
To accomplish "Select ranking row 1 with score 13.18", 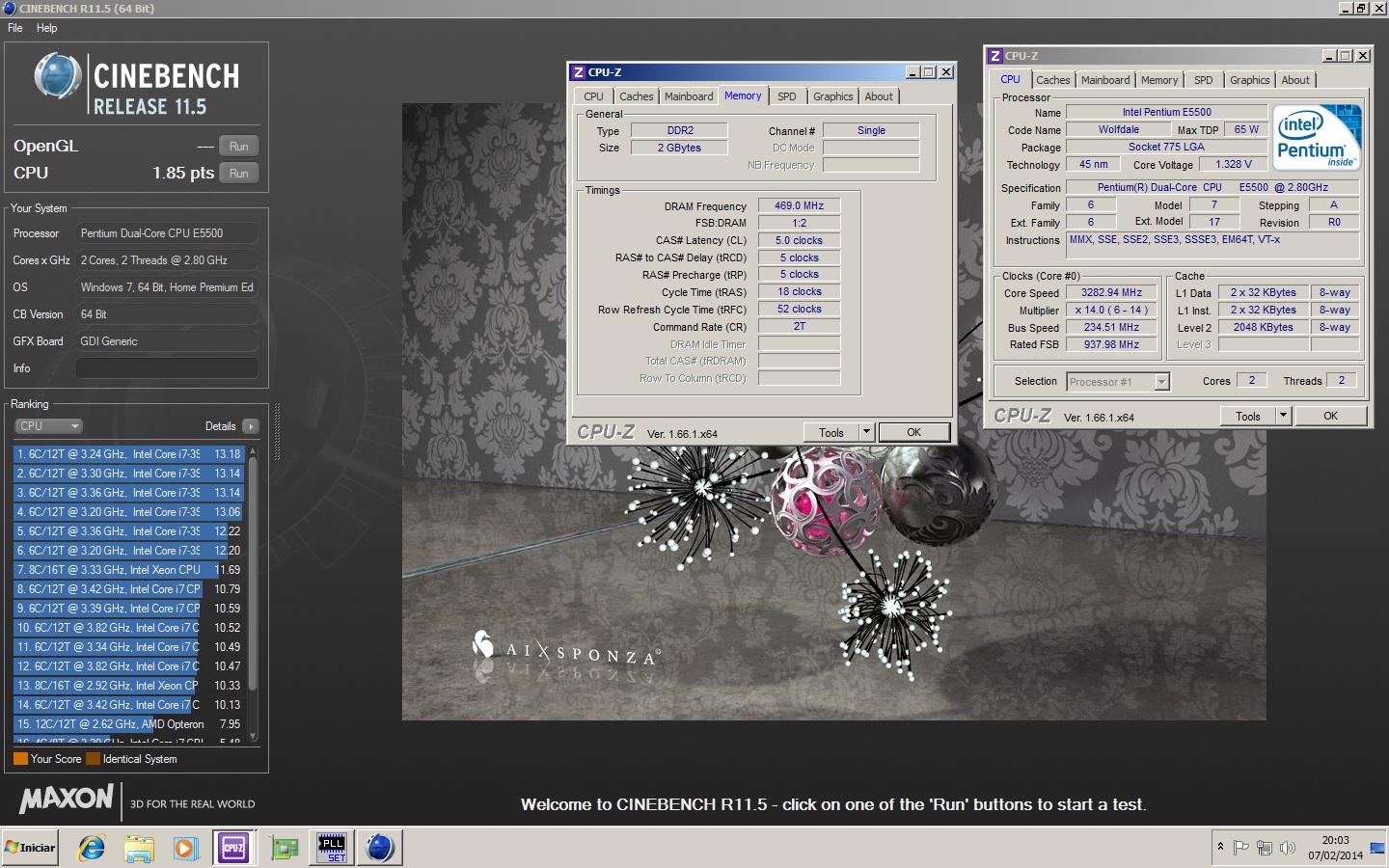I will coord(129,454).
